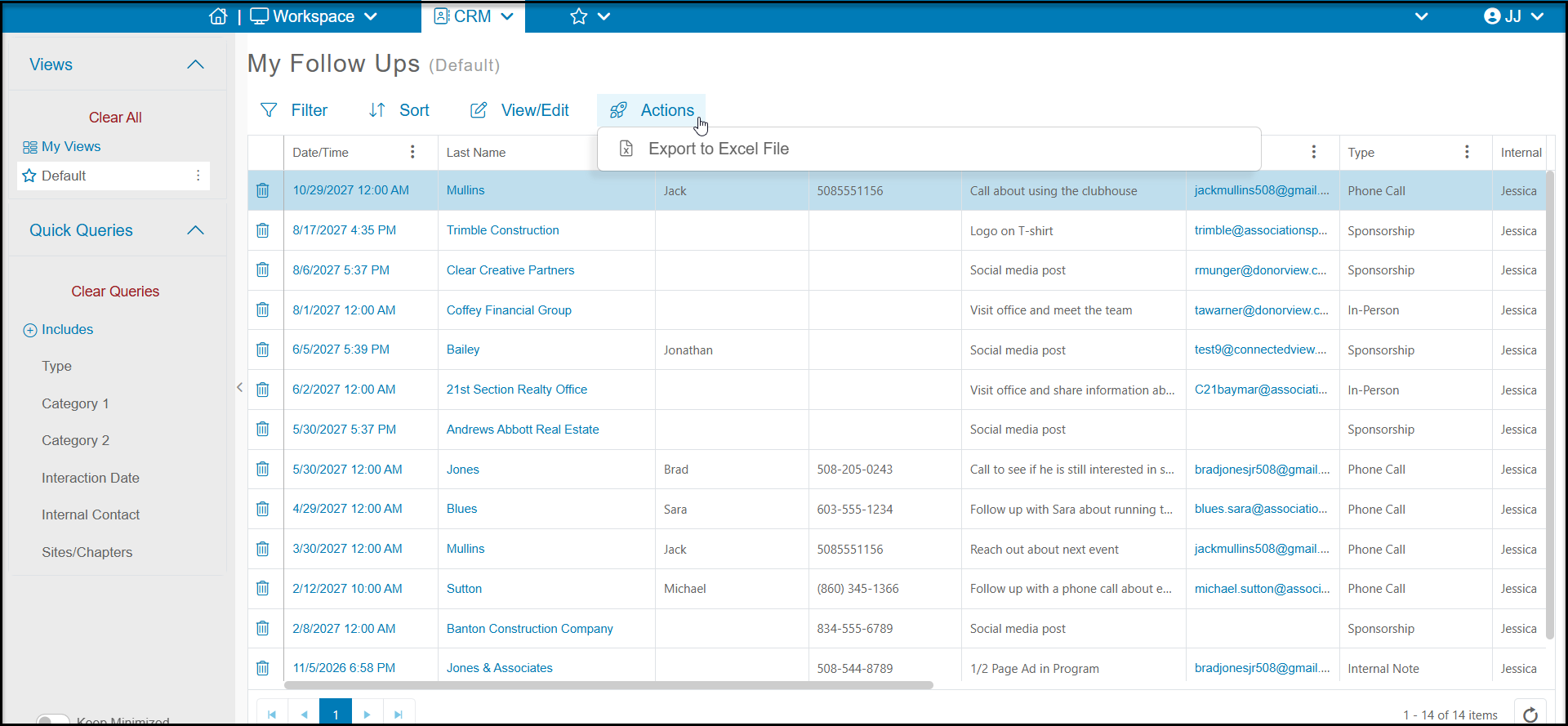Expand the Includes query group
Screen dimensions: 1568x726
click(x=58, y=330)
